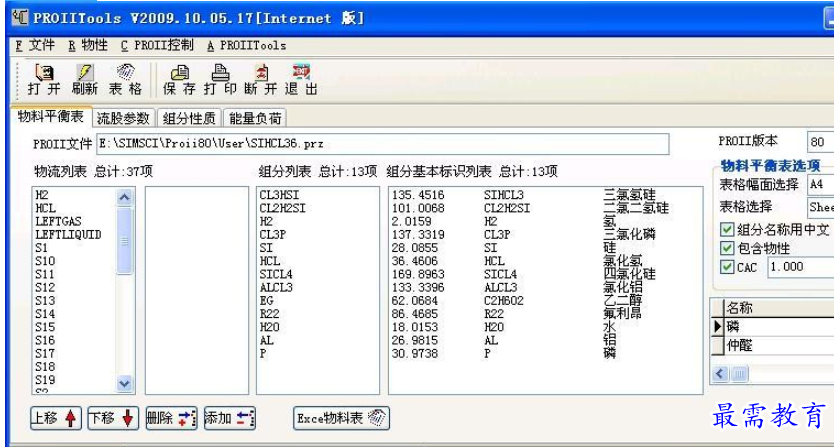Open the A PROIITools menu
Viewport: 834px width, 447px height.
tap(246, 46)
